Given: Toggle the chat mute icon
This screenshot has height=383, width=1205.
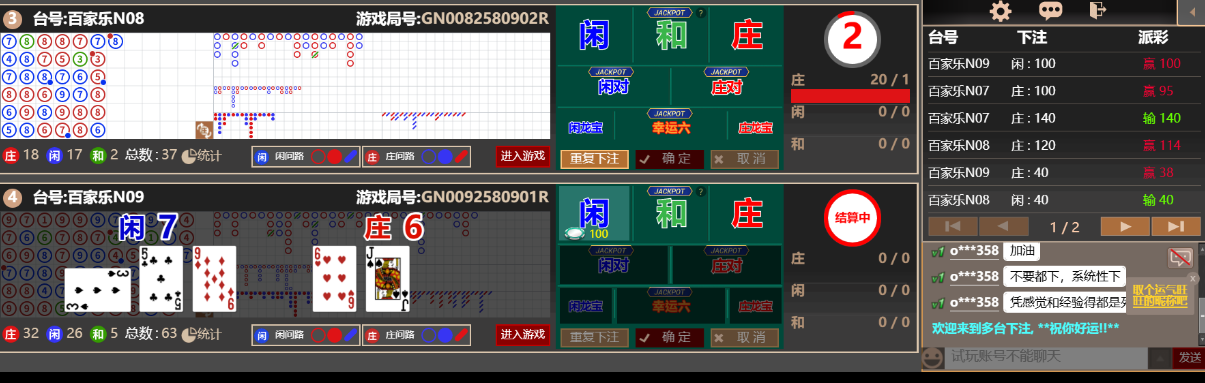Looking at the screenshot, I should (x=1180, y=258).
